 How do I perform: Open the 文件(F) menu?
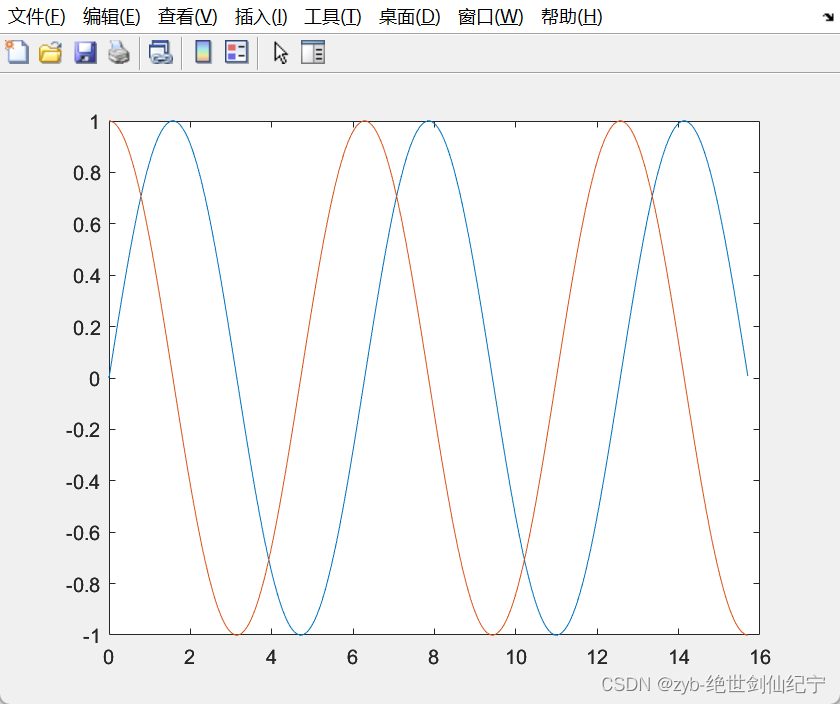pos(36,17)
